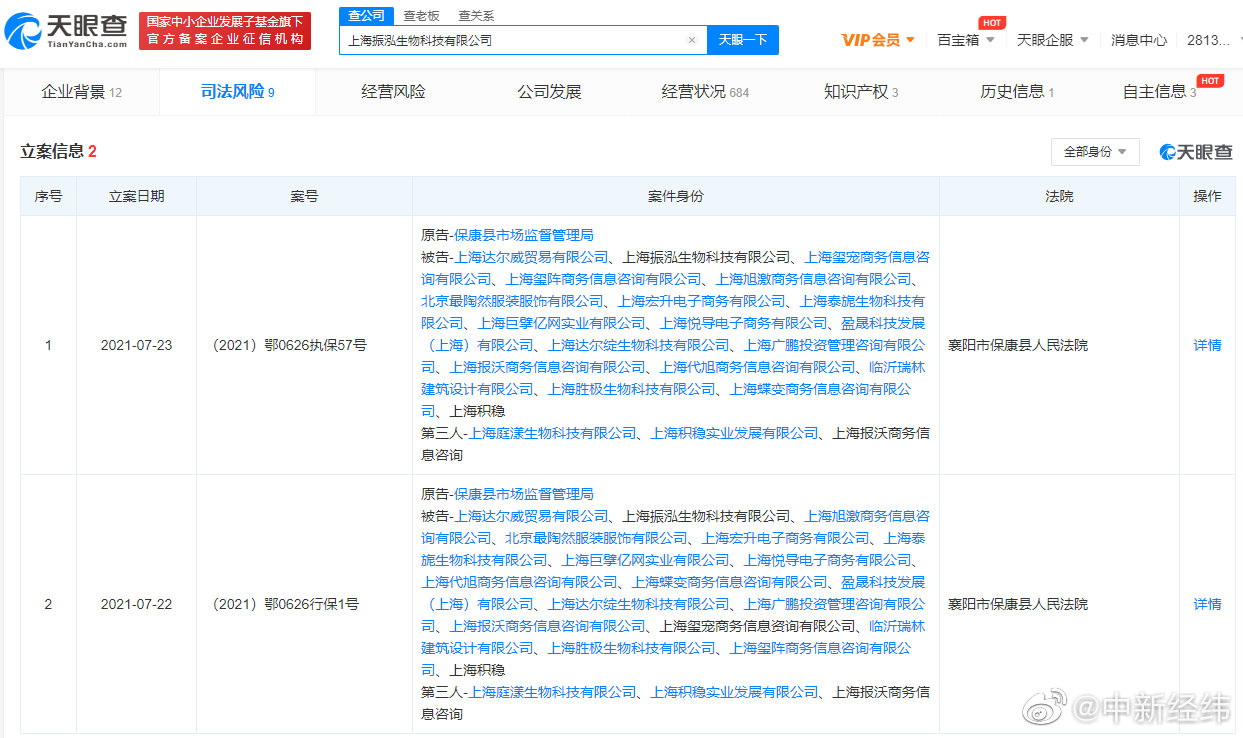Select the 经营状况 tab
Screen dimensions: 1243x738
tap(698, 91)
